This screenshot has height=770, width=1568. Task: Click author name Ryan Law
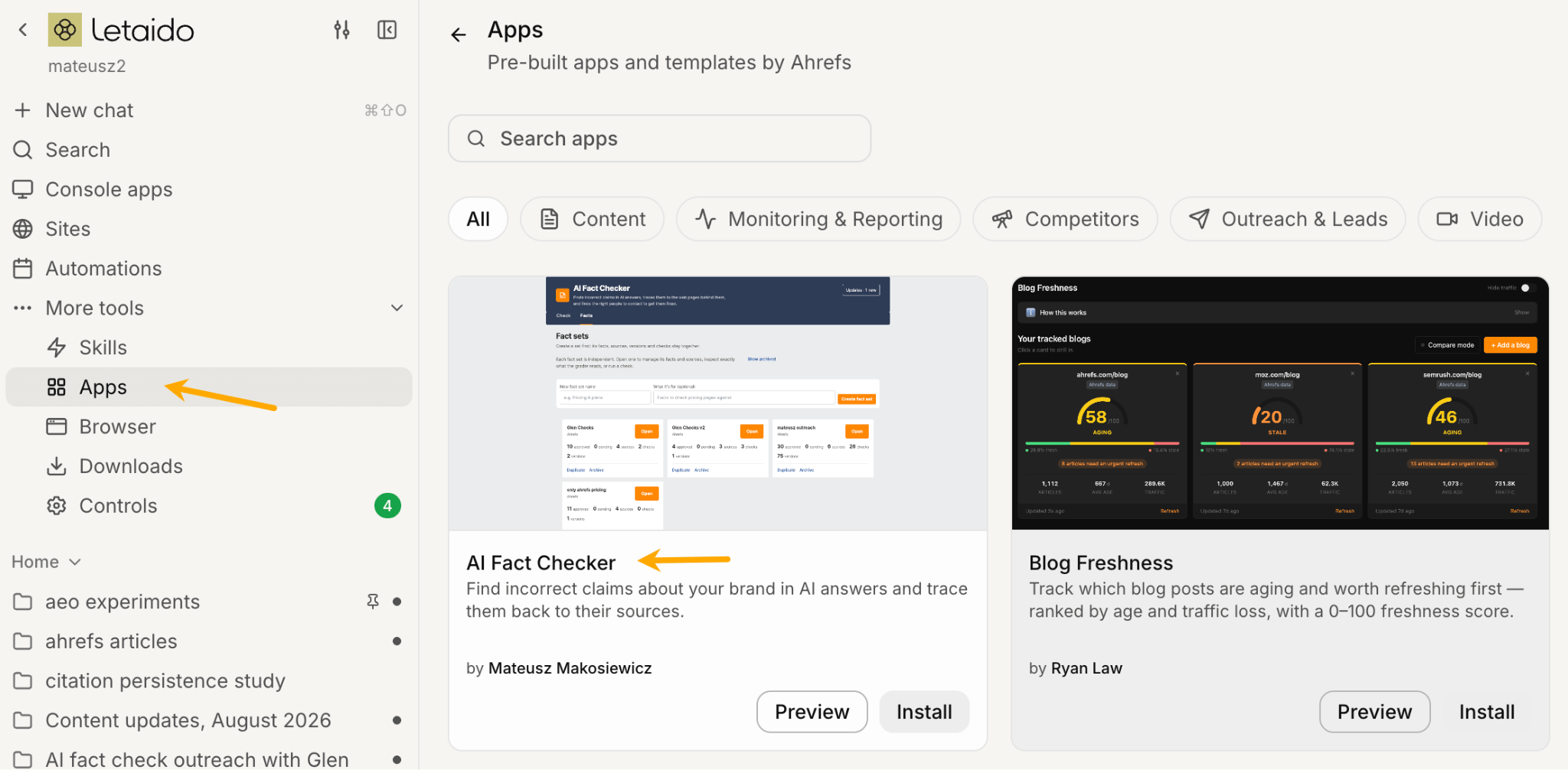click(x=1086, y=668)
